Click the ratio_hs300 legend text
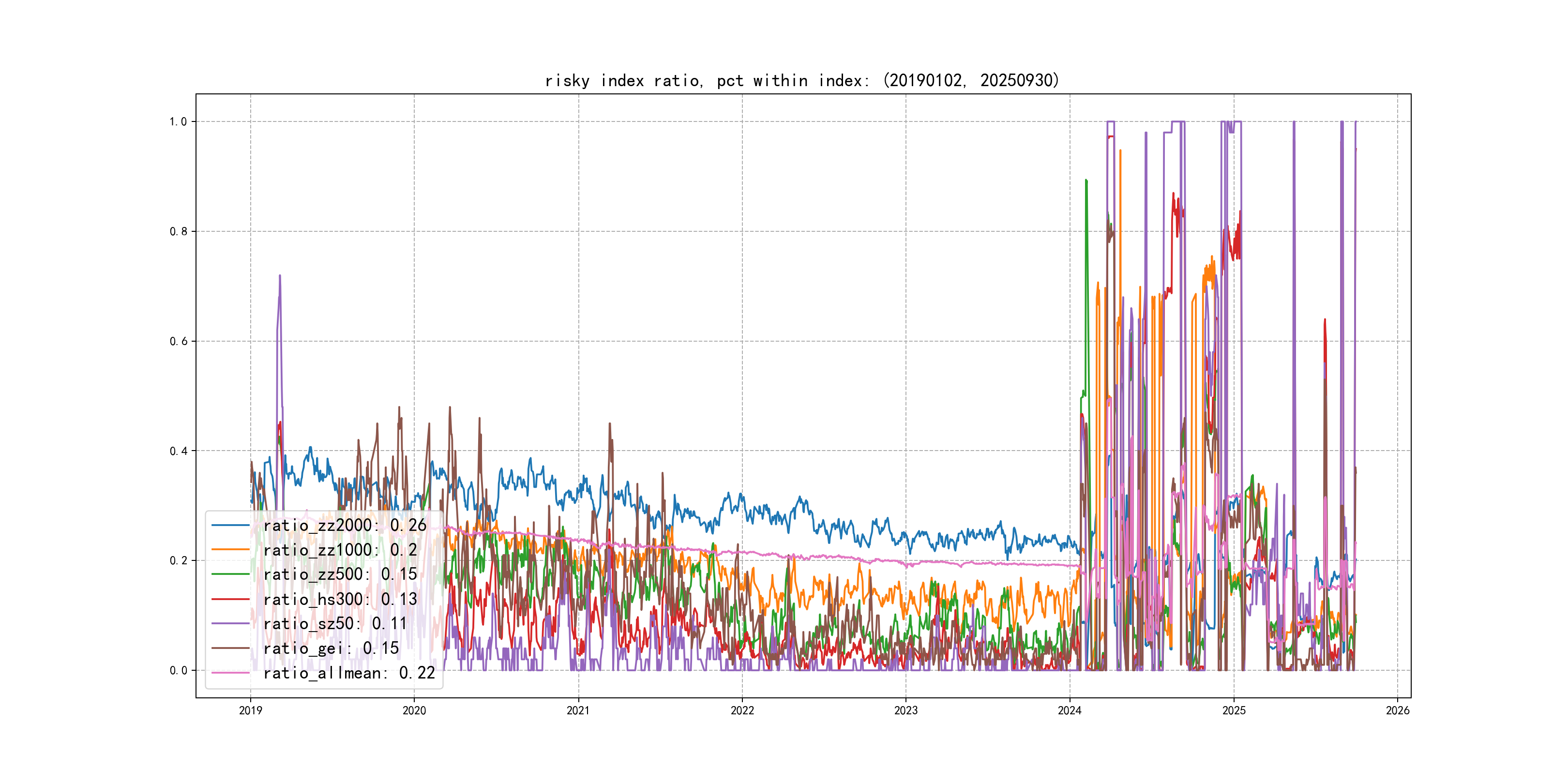The height and width of the screenshot is (784, 1568). pos(340,600)
